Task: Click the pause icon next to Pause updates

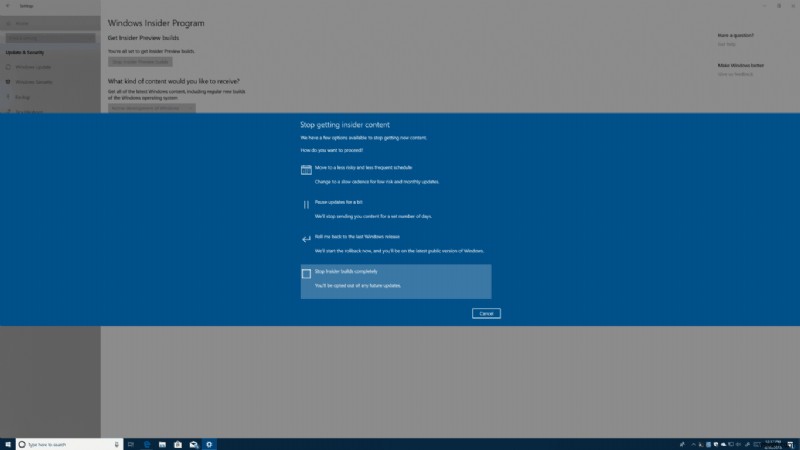Action: click(306, 205)
